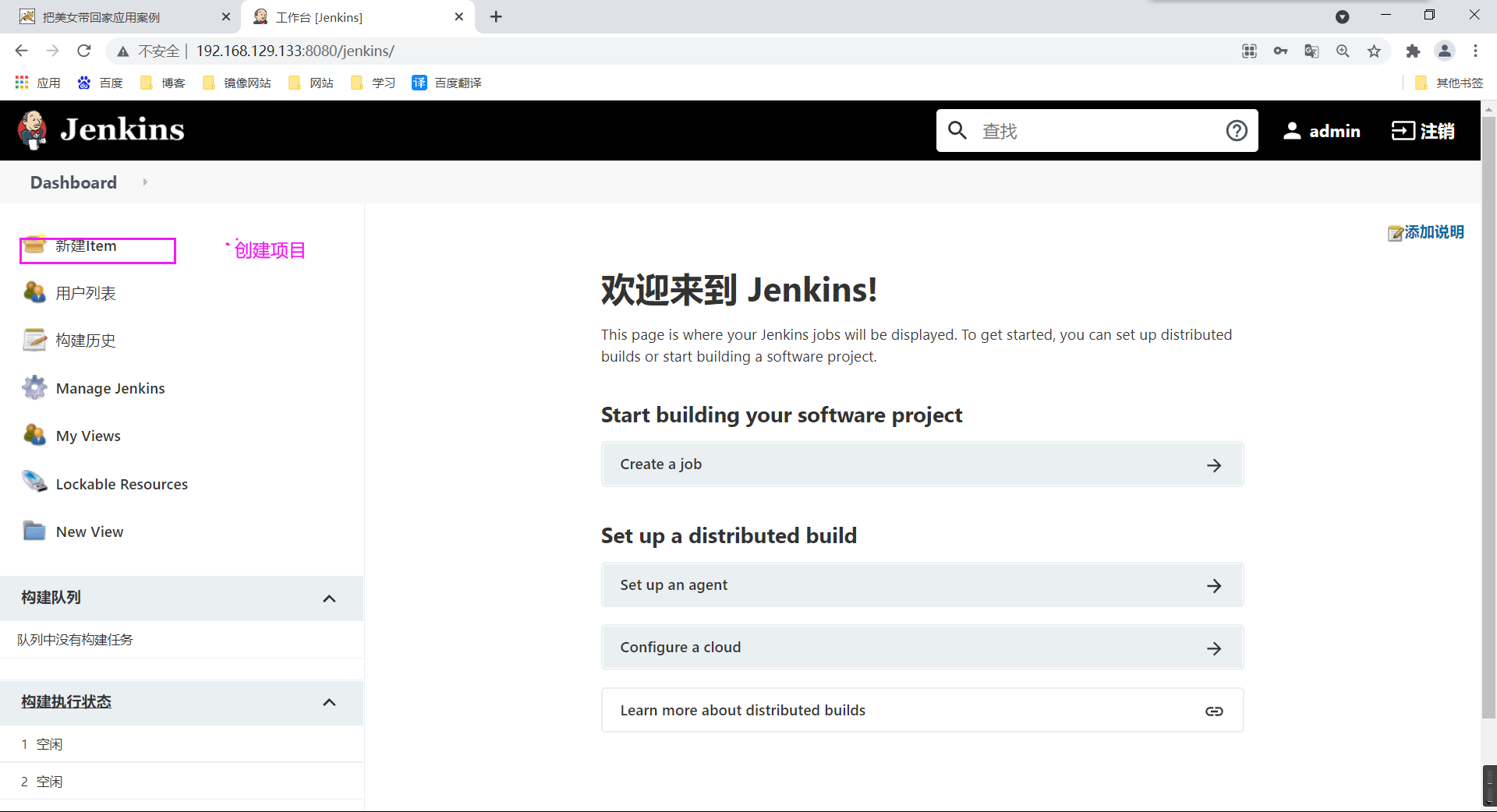Reload the page with browser refresh icon
The height and width of the screenshot is (812, 1497).
84,51
